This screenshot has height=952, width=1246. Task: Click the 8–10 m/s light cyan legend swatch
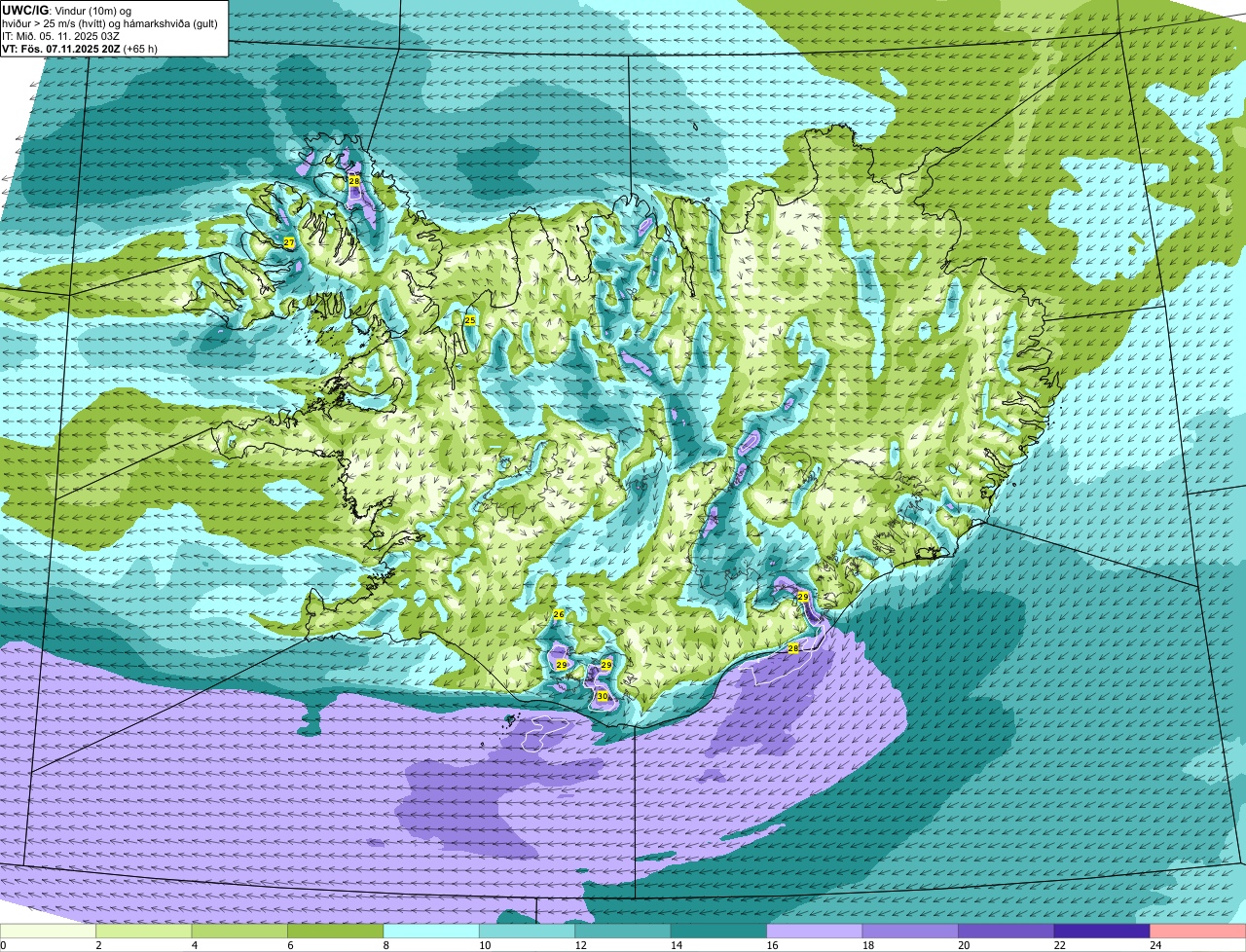431,932
